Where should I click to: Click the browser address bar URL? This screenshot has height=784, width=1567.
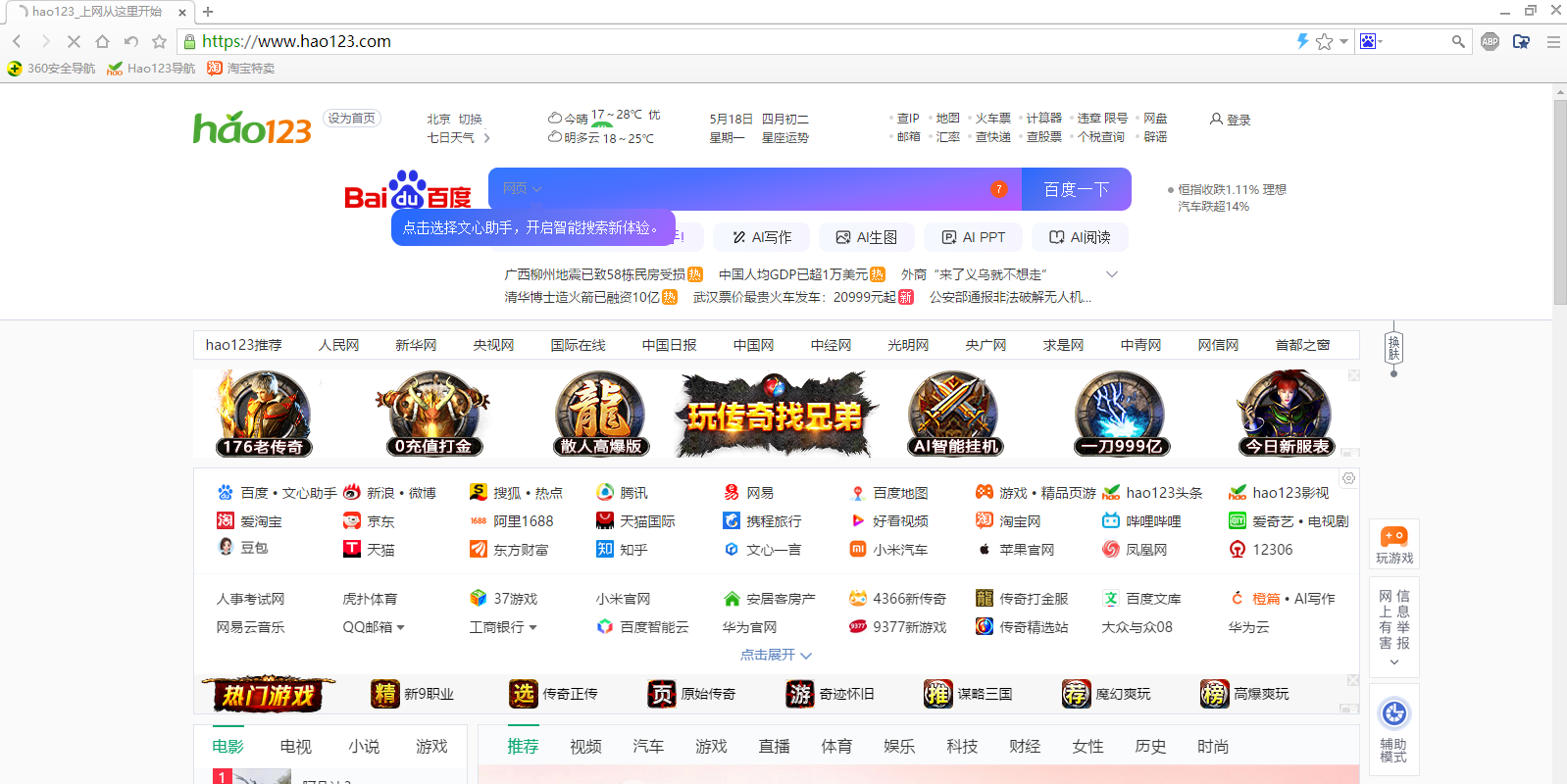coord(296,41)
